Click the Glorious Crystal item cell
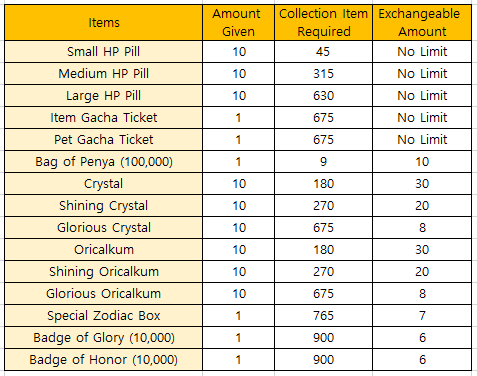Viewport: 477px width, 376px height. coord(104,228)
